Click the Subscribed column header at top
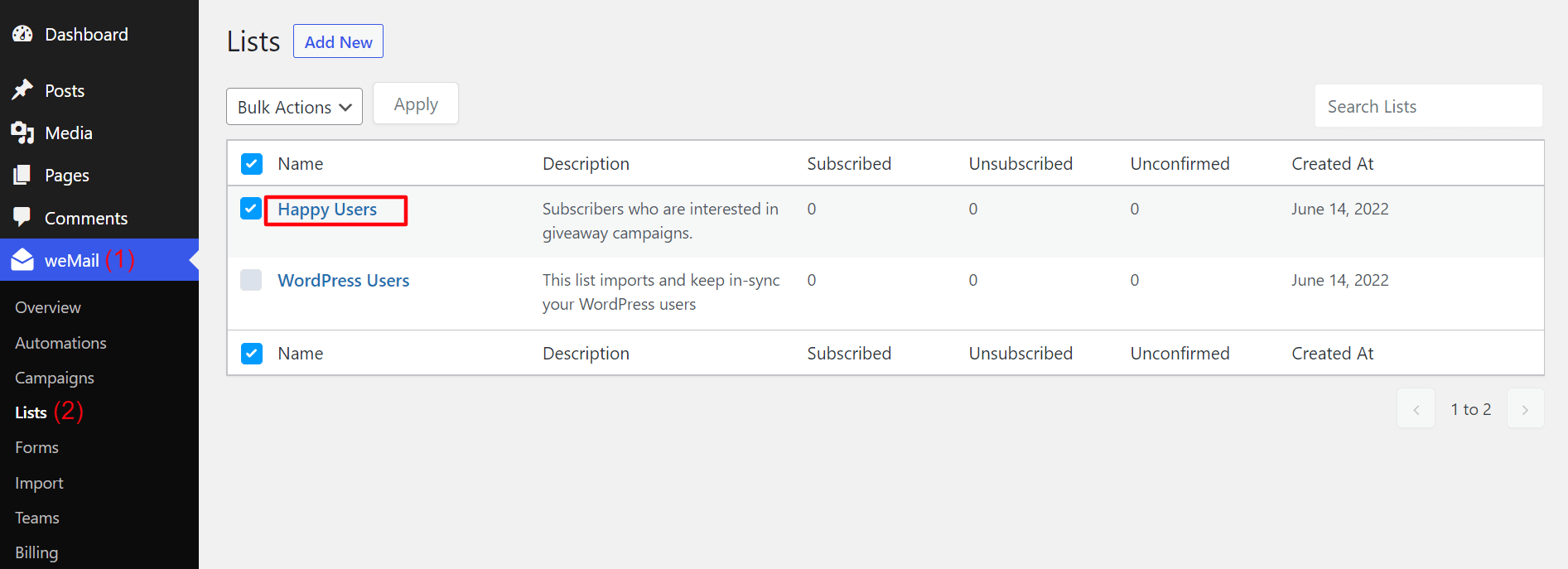Image resolution: width=1568 pixels, height=569 pixels. 849,164
